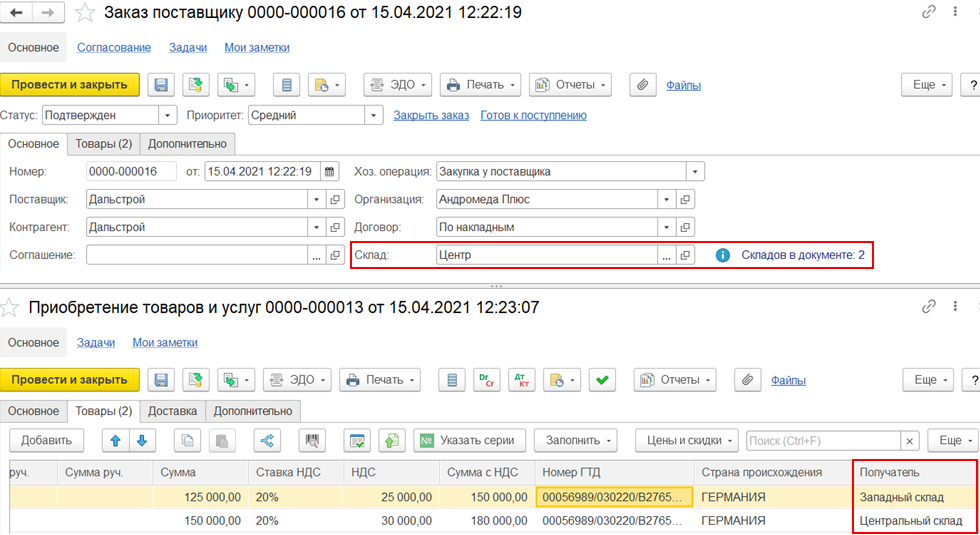Open Склад Центр record icon
Image resolution: width=980 pixels, height=535 pixels.
685,255
